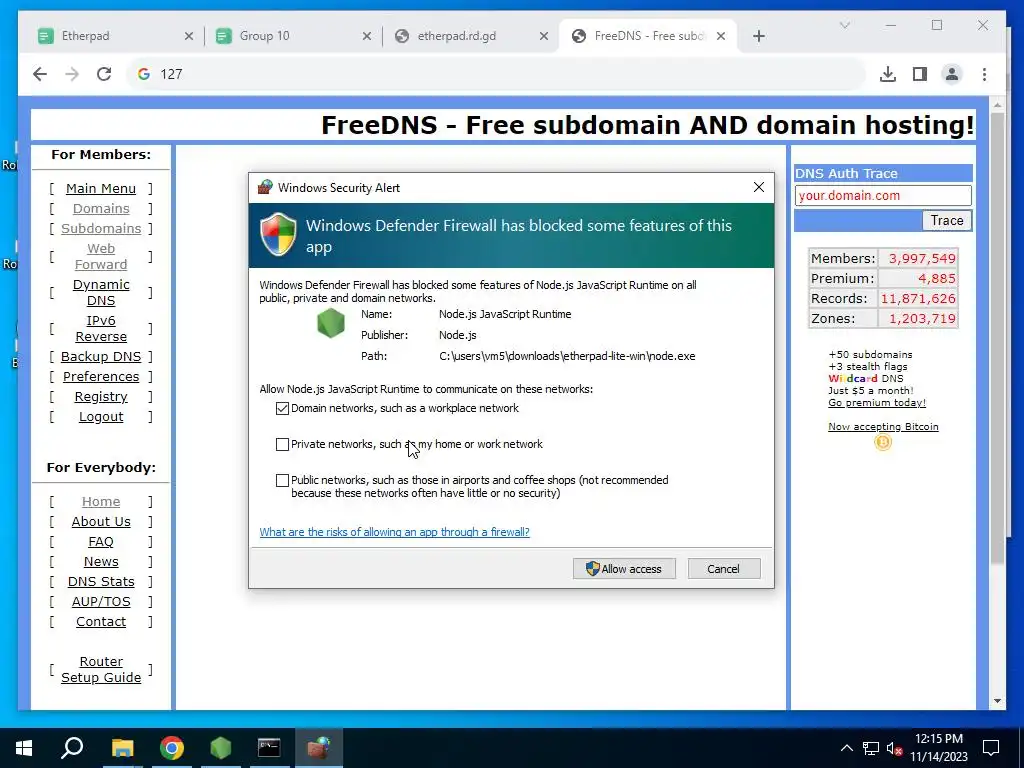This screenshot has width=1024, height=768.
Task: Check the Private networks checkbox
Action: click(x=282, y=445)
